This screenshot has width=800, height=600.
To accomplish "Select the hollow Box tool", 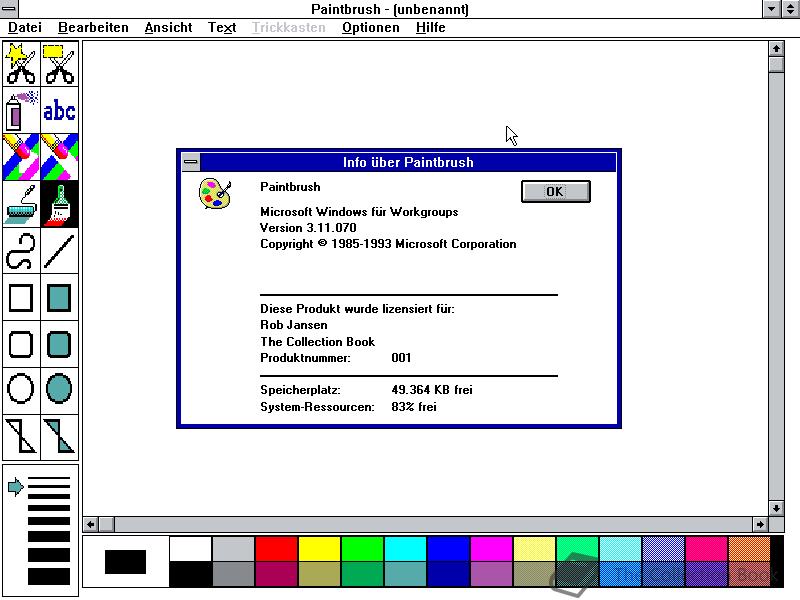I will [21, 297].
